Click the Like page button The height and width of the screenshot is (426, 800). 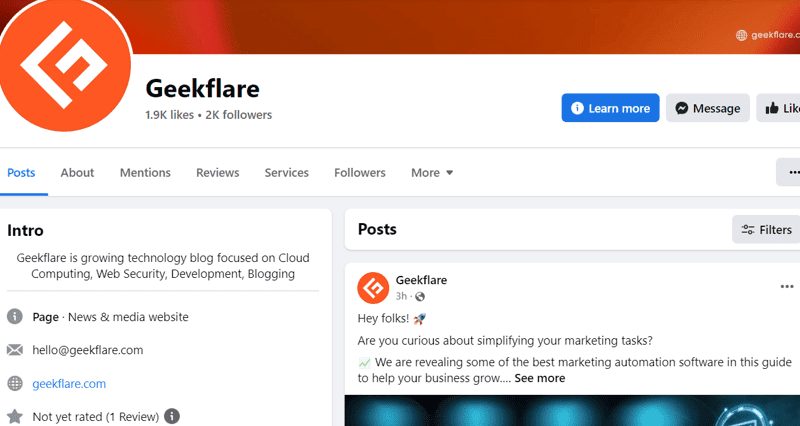(x=779, y=108)
